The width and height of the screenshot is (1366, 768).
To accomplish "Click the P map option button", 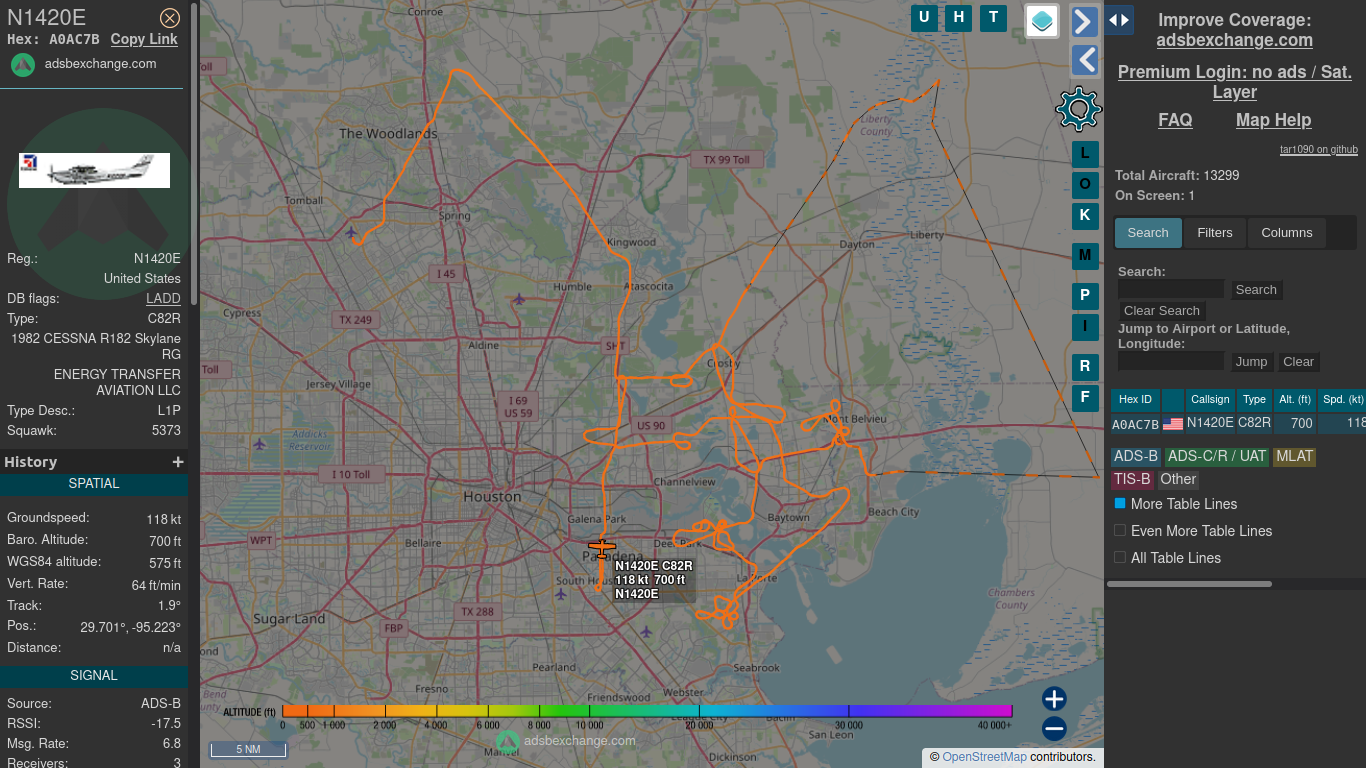I will point(1085,296).
